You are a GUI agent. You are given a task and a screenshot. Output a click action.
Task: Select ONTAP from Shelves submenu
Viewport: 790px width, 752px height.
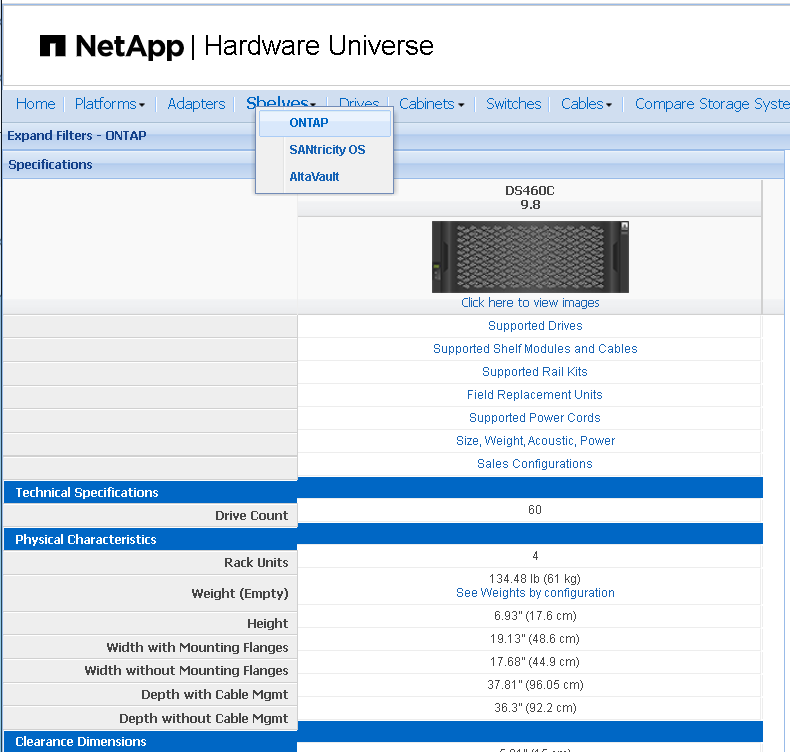[309, 123]
